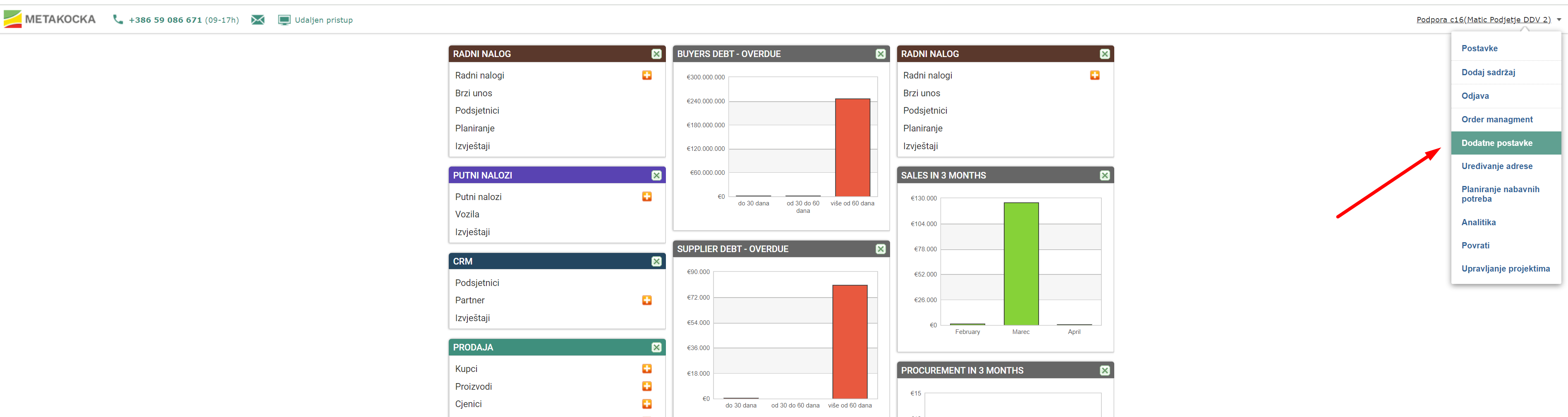Click phone number +386 59 086 671
The width and height of the screenshot is (1568, 417).
(165, 20)
